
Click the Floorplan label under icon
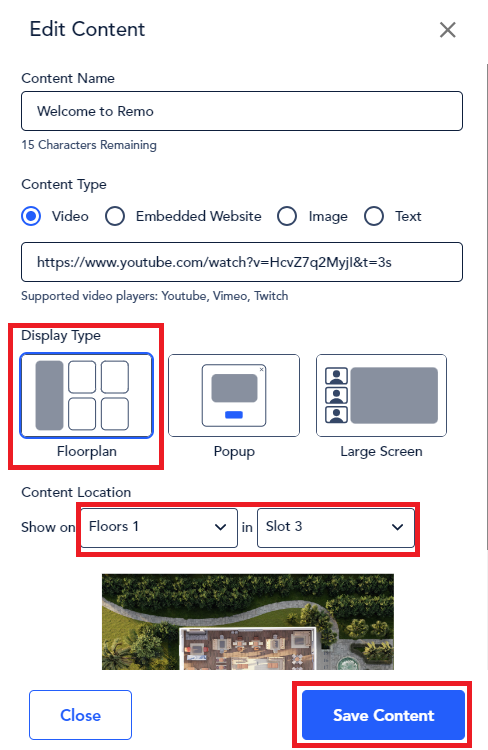[87, 452]
